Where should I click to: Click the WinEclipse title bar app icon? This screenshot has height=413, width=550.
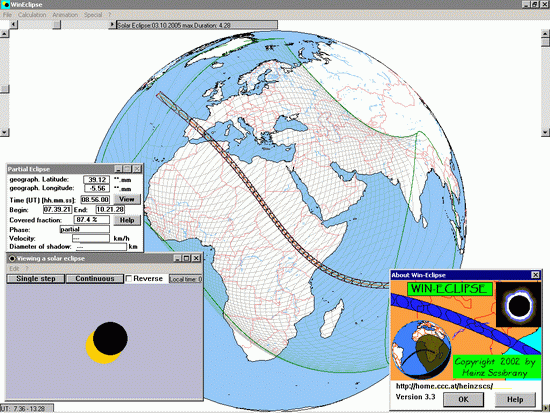coord(5,5)
